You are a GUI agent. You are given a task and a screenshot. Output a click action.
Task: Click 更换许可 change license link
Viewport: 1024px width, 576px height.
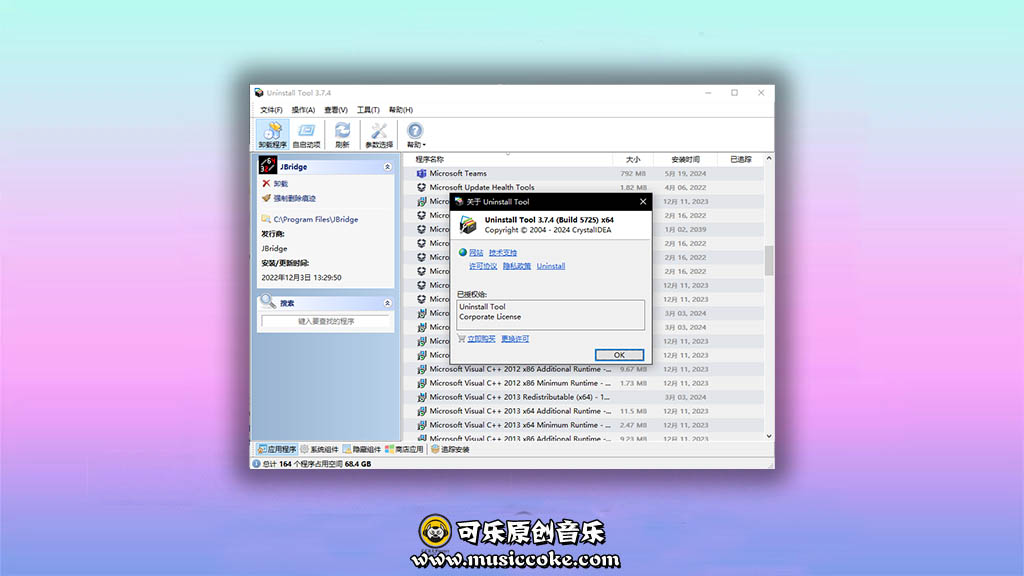pos(515,339)
